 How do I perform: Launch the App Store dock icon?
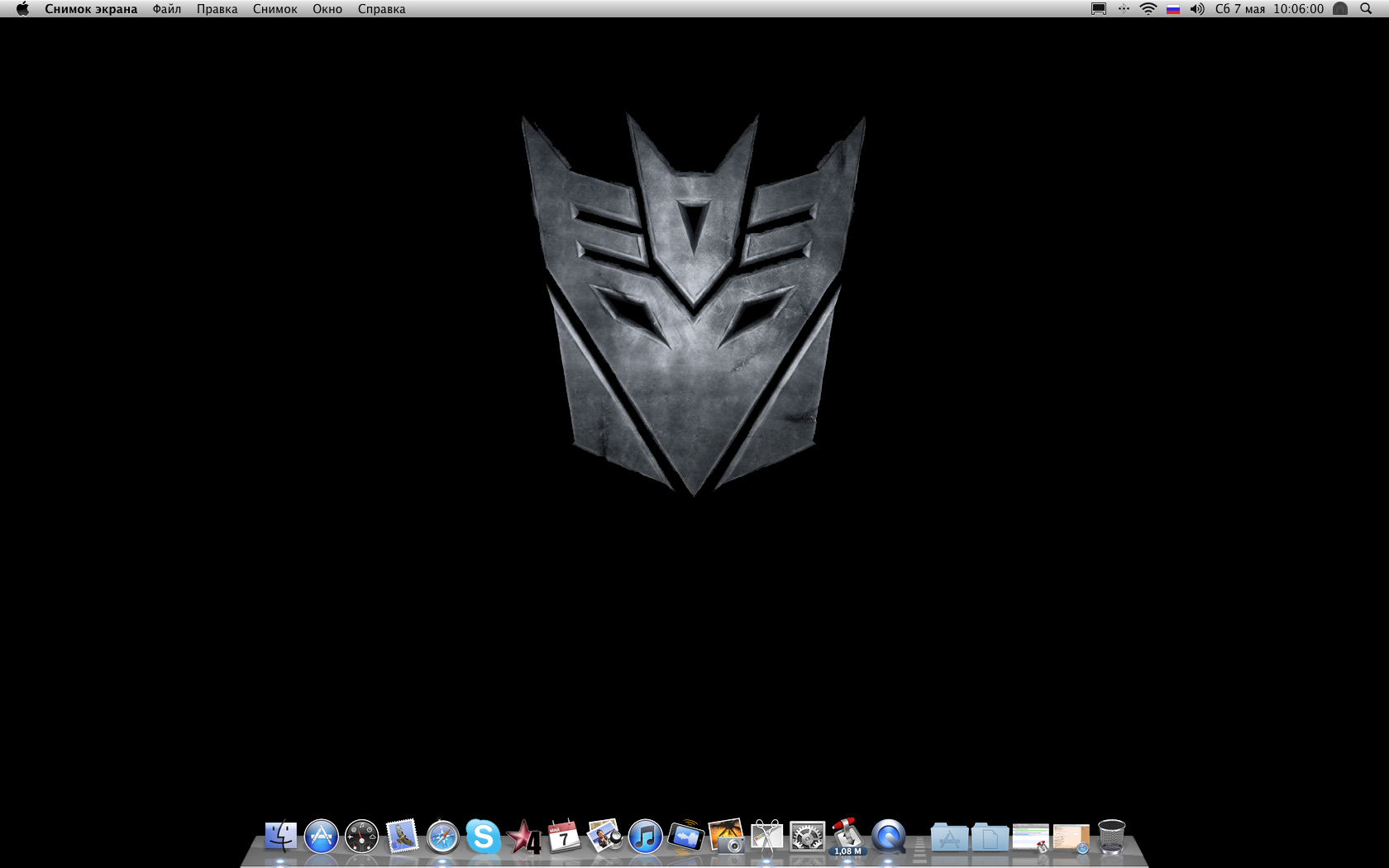tap(321, 837)
